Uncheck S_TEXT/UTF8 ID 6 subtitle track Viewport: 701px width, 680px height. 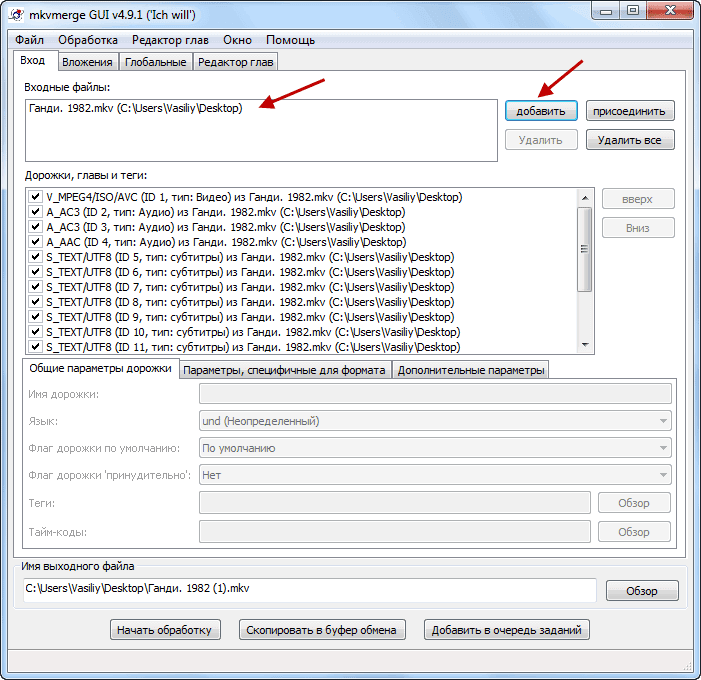point(35,272)
